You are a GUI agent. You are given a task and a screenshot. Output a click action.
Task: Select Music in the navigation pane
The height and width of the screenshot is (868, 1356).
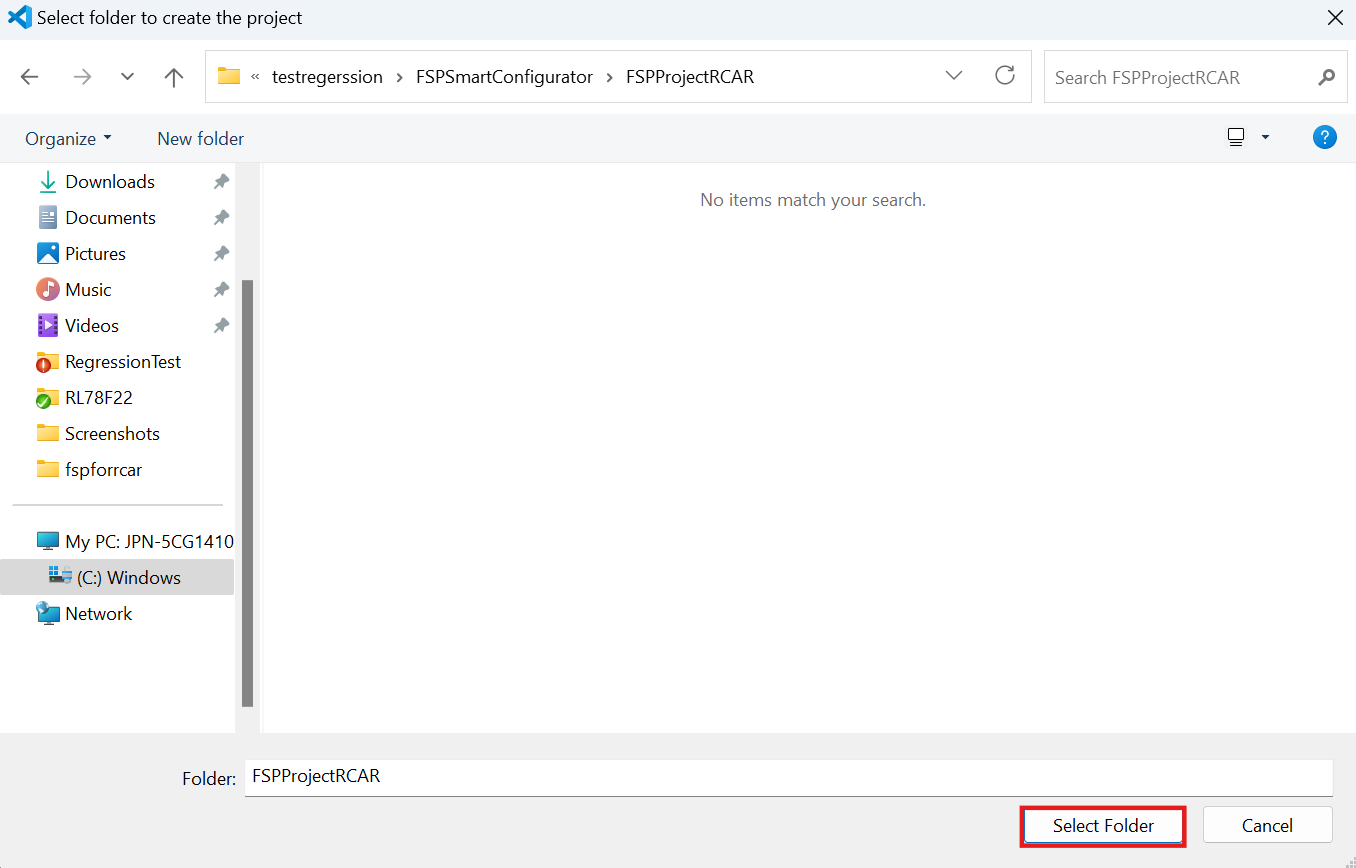[88, 290]
